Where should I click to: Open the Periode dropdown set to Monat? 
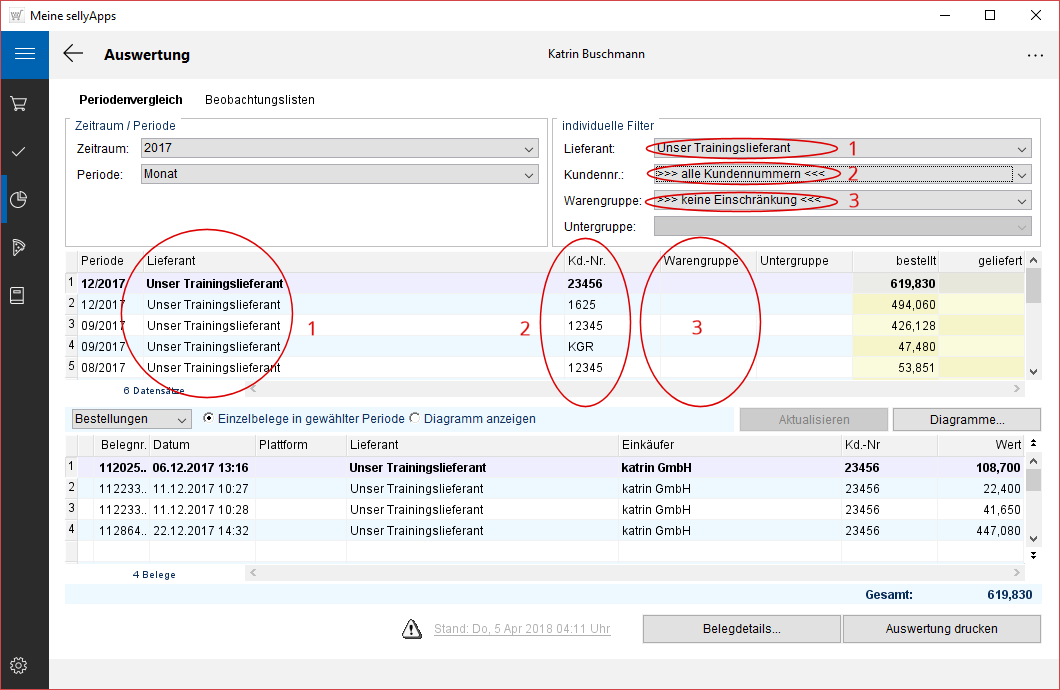(x=339, y=174)
